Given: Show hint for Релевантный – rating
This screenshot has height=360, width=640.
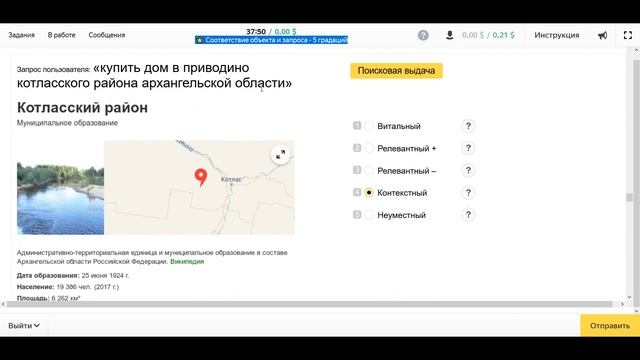Looking at the screenshot, I should coord(468,171).
